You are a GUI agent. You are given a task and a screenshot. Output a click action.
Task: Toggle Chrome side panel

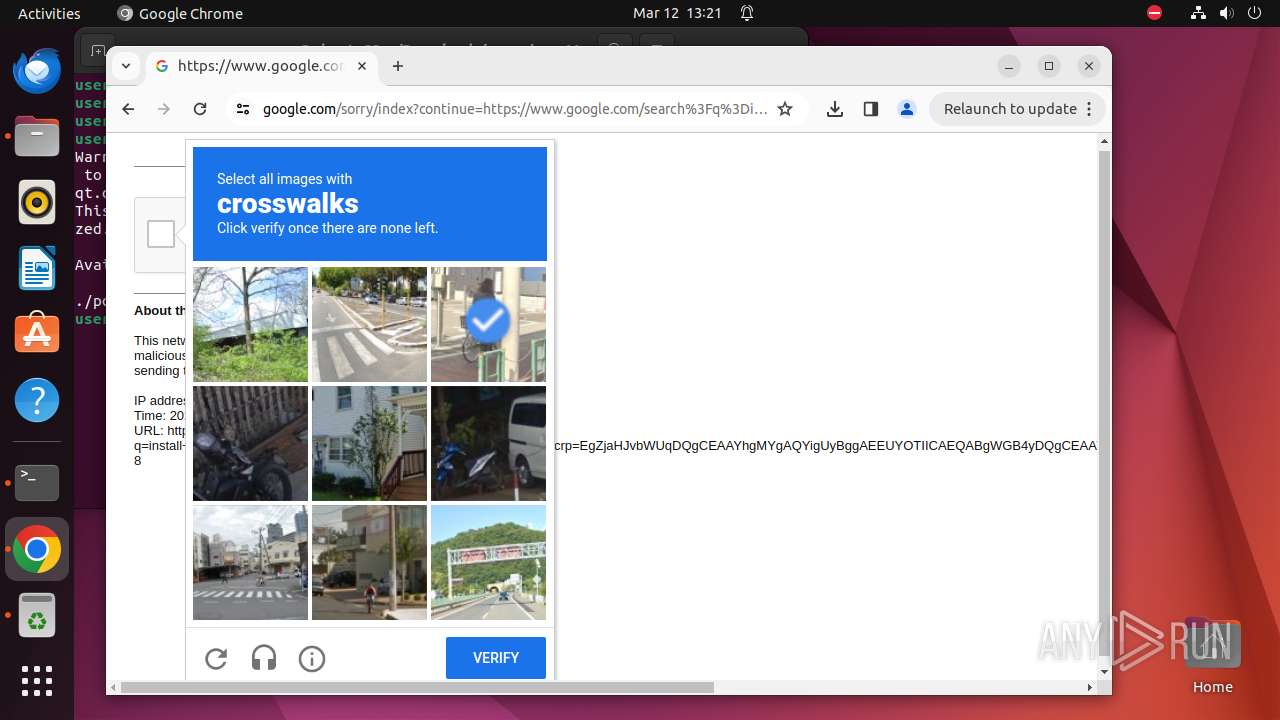coord(871,109)
